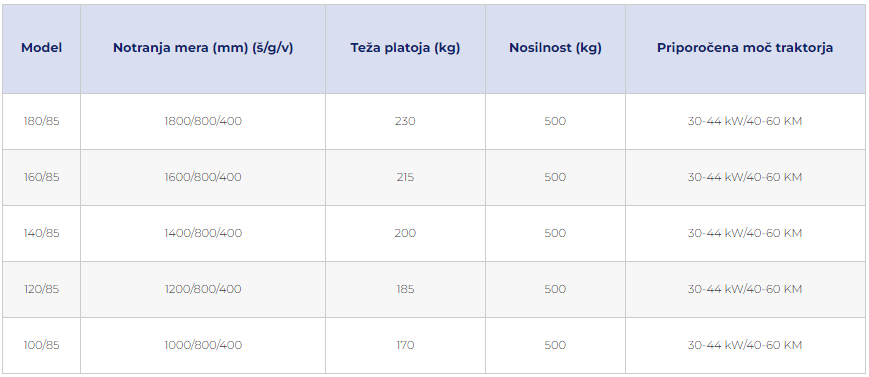Click the Notranja mera (mm) column header
The width and height of the screenshot is (869, 377).
click(x=203, y=48)
